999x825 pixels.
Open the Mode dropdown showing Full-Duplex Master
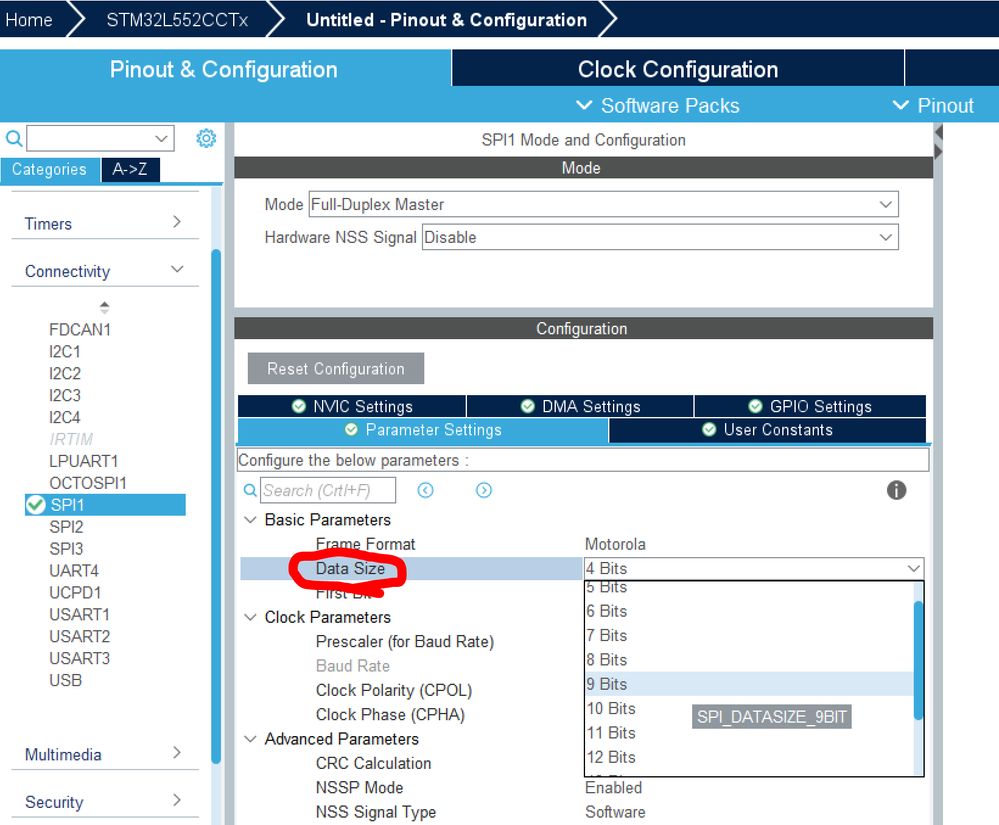click(x=603, y=204)
